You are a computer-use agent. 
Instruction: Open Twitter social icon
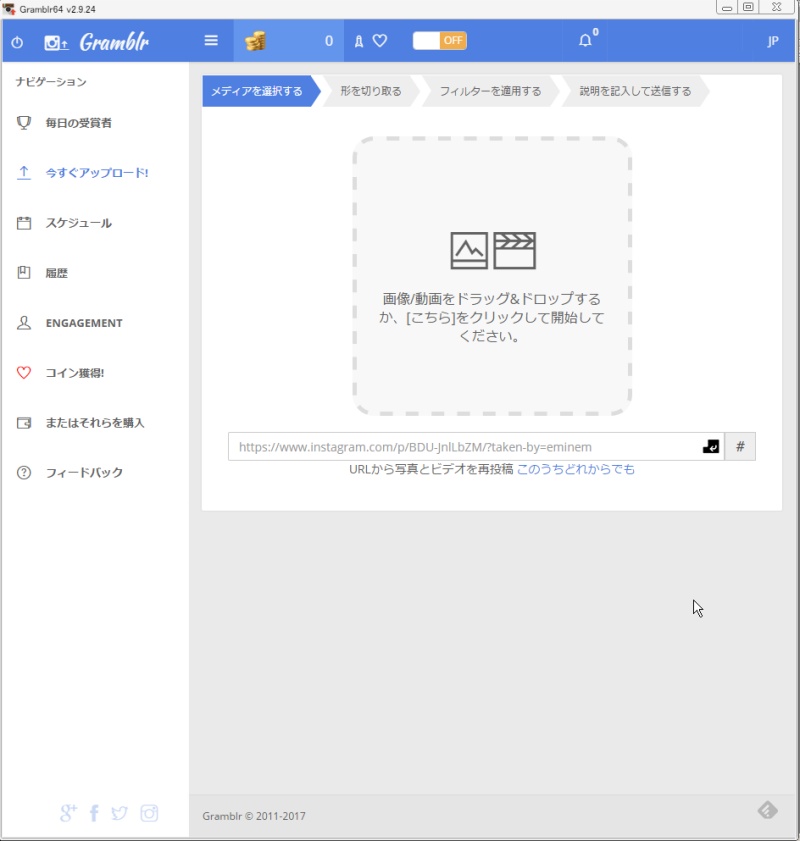(119, 813)
